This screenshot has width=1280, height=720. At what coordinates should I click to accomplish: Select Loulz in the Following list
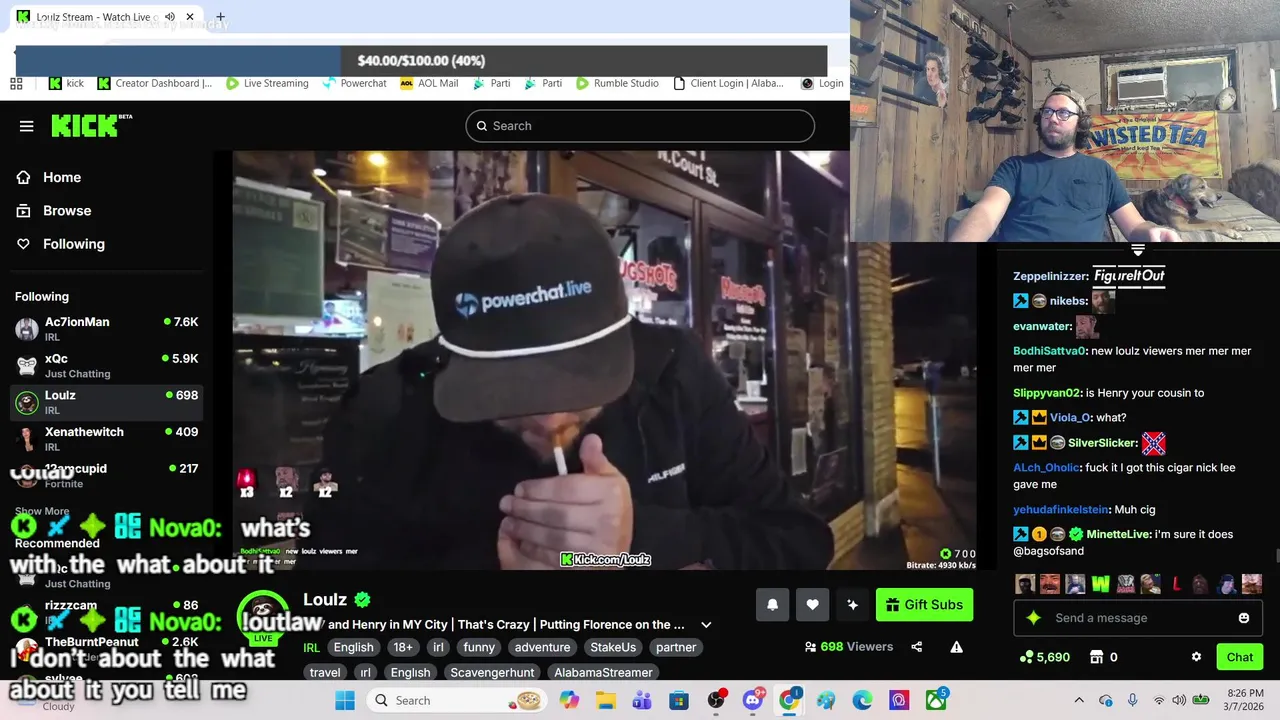tap(106, 402)
